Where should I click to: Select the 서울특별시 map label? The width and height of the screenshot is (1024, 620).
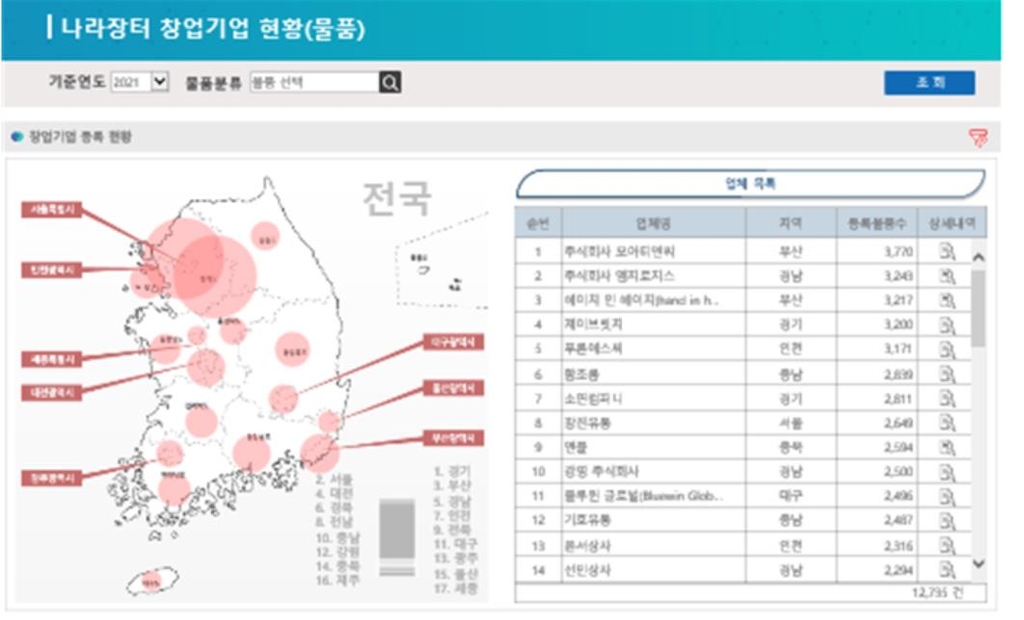tap(53, 210)
